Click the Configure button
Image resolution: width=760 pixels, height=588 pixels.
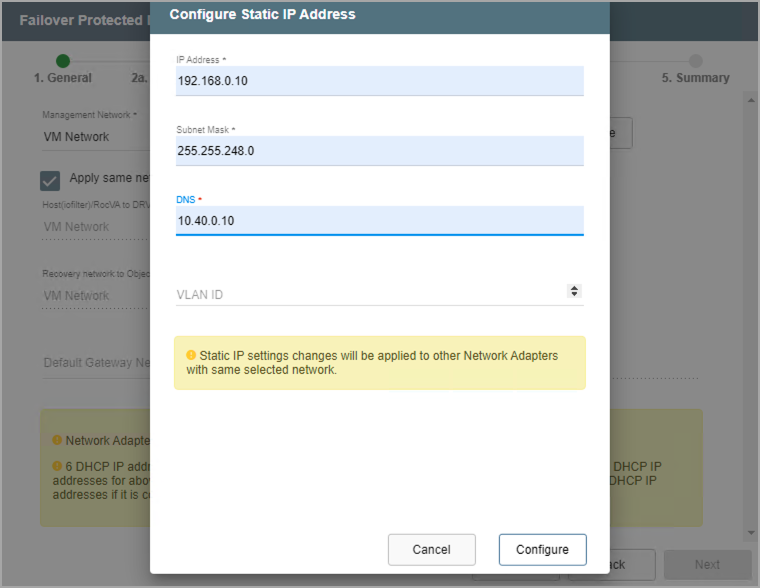click(x=542, y=549)
